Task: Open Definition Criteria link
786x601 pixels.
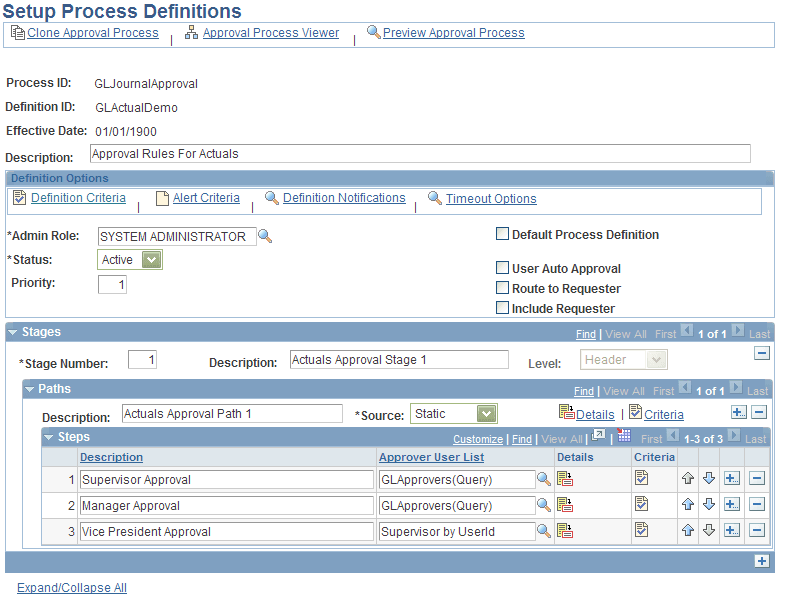Action: point(78,198)
